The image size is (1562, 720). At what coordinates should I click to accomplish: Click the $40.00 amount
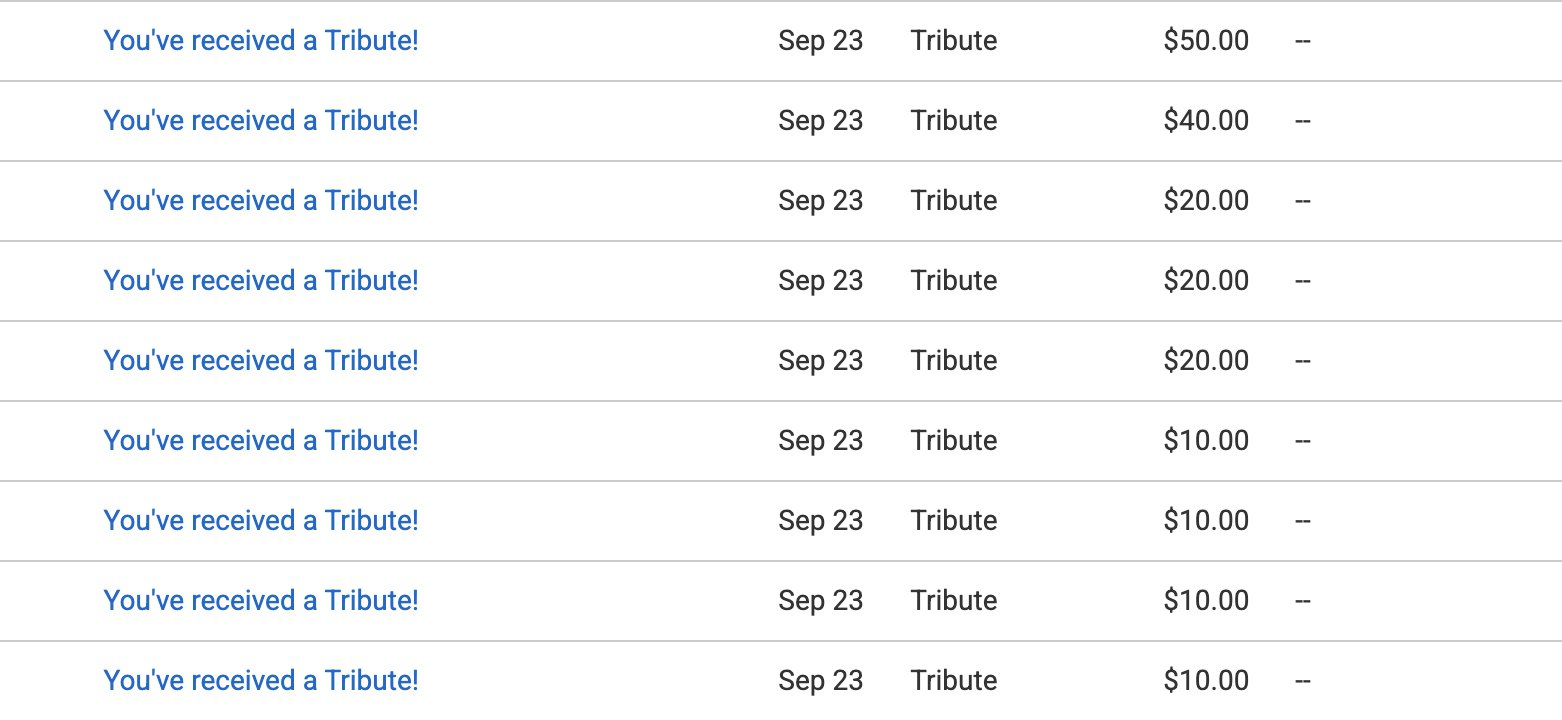click(1206, 121)
